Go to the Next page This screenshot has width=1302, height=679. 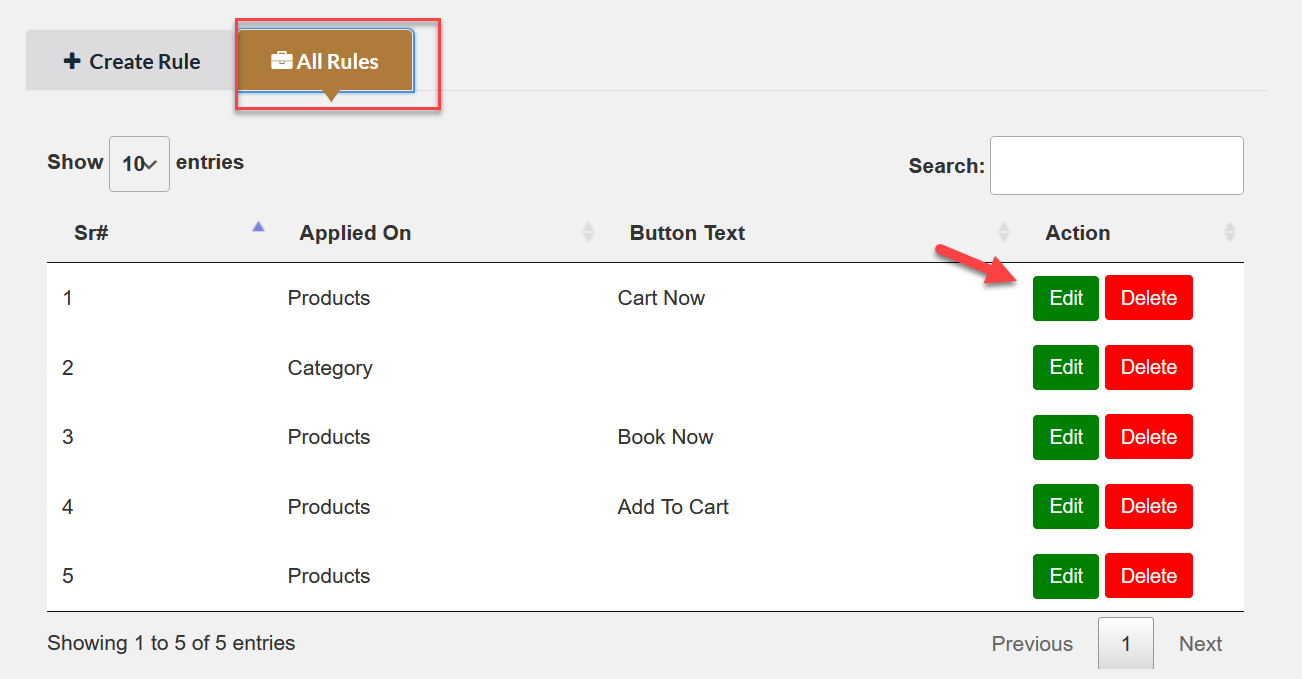pyautogui.click(x=1200, y=644)
